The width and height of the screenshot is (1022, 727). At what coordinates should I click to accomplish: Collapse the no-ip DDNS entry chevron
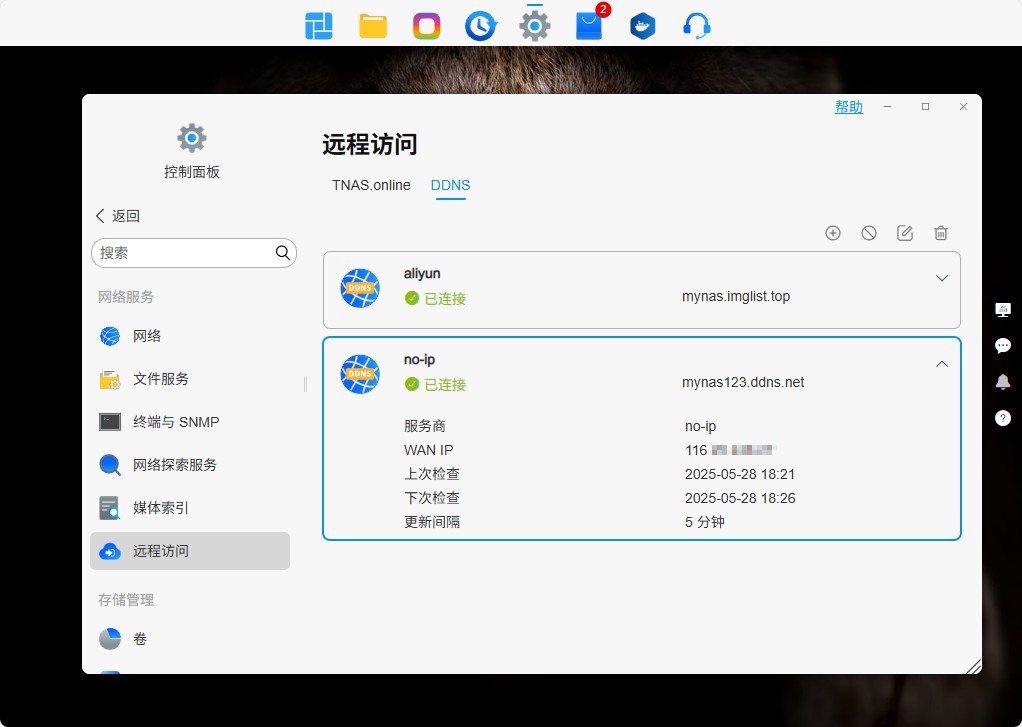point(942,364)
